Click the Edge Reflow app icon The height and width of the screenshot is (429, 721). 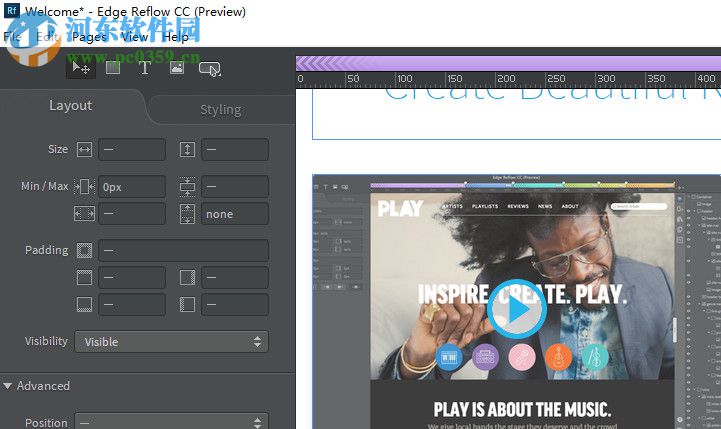tap(11, 10)
